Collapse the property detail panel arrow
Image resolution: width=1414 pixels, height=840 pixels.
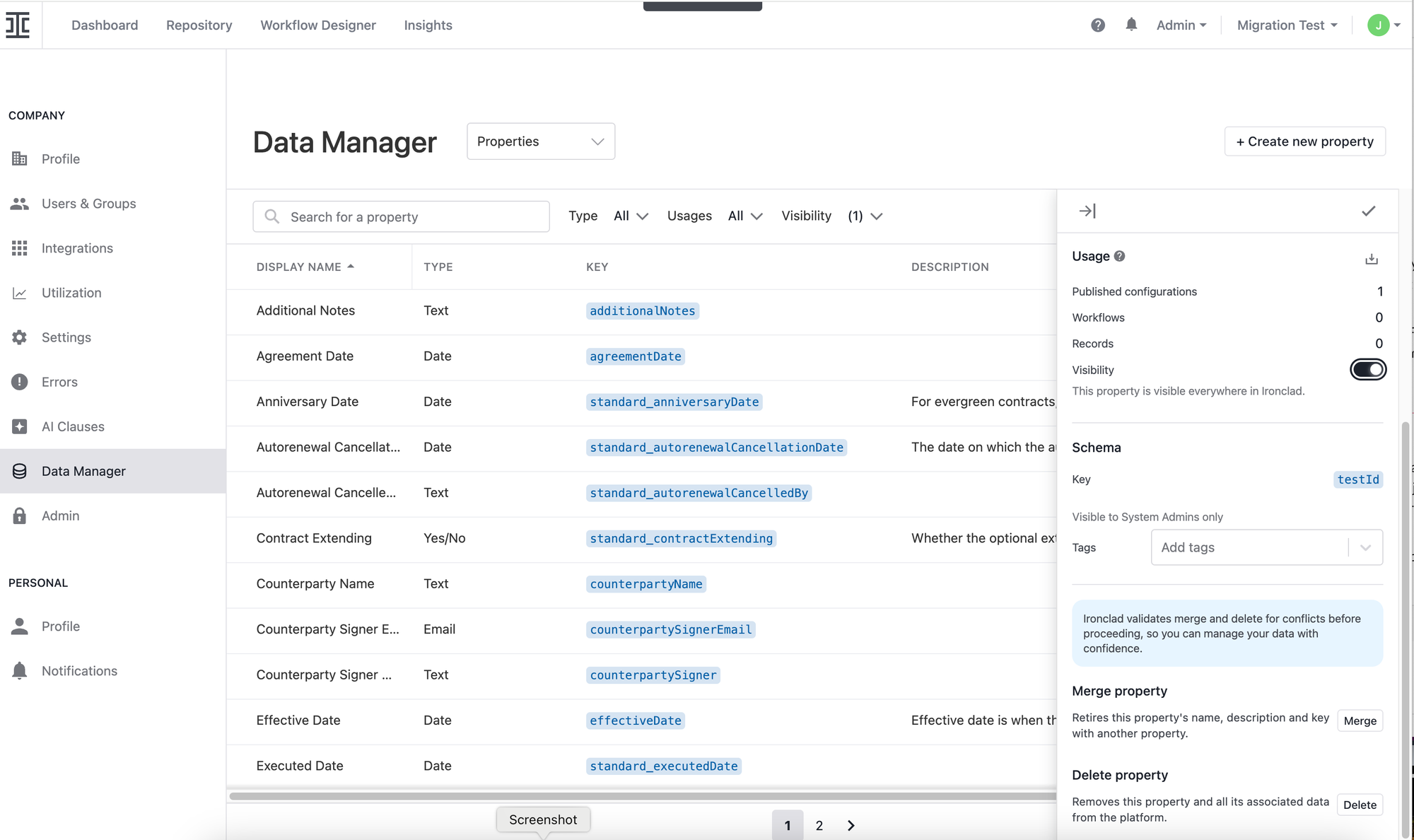click(1087, 211)
